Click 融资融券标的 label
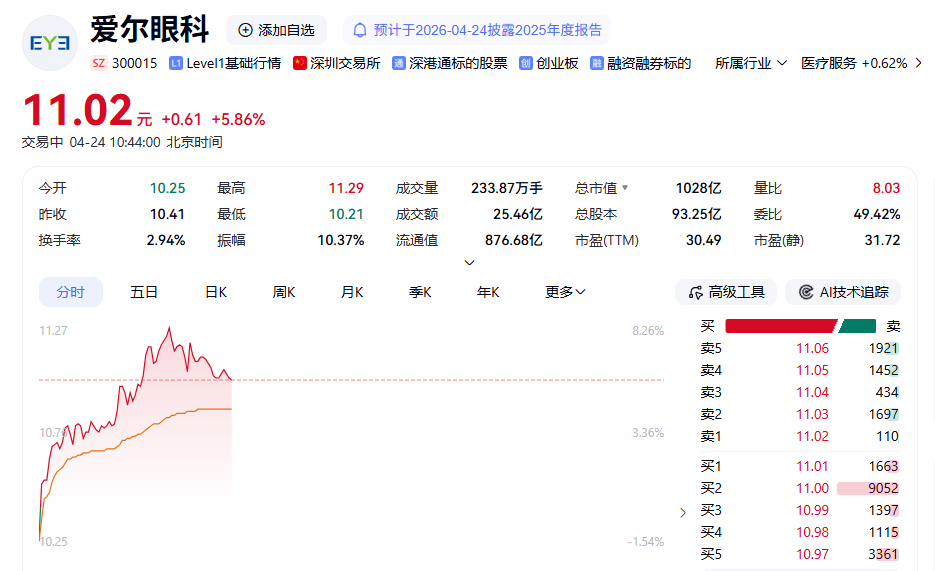 [649, 63]
